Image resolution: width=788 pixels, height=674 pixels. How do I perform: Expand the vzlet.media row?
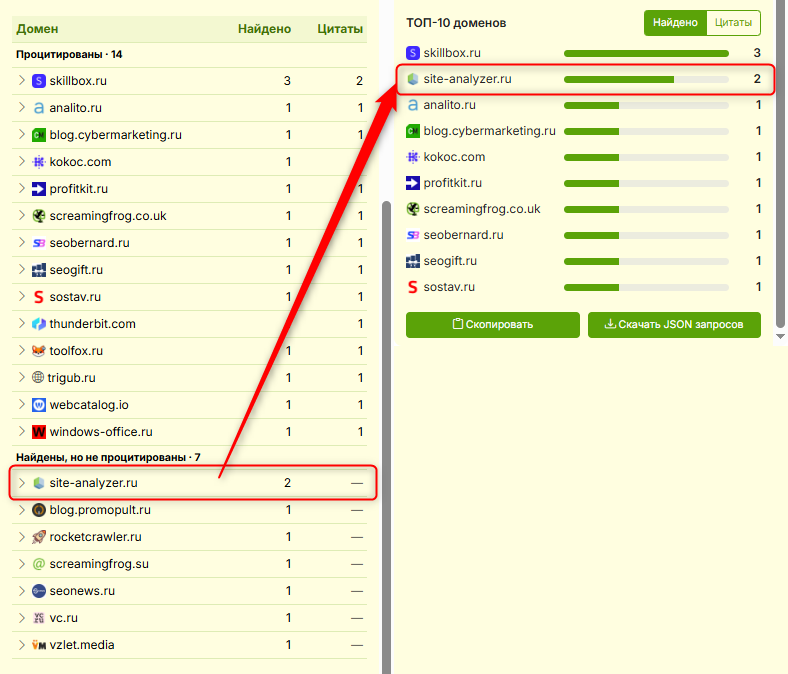[x=22, y=644]
